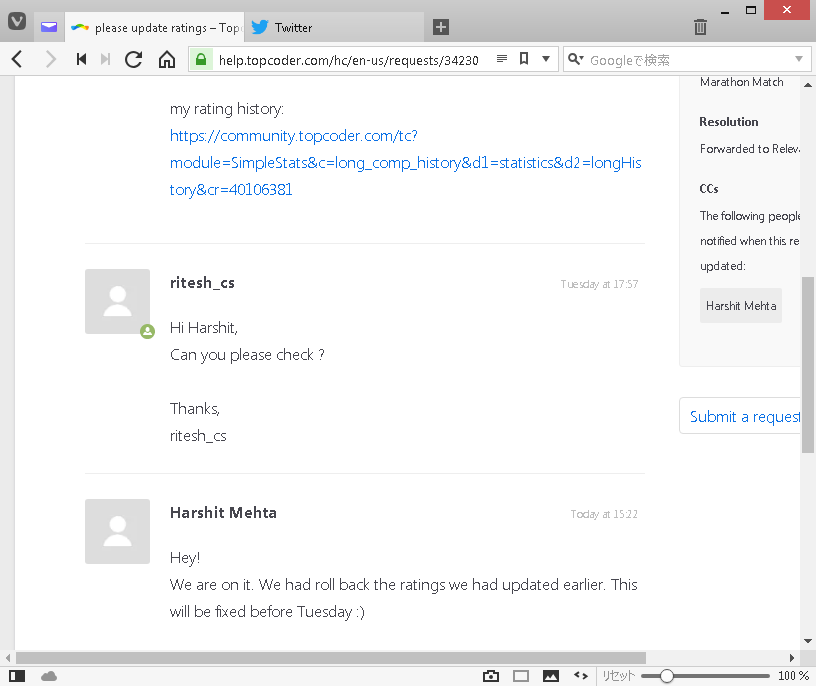Open the Vivaldi menu icon
Viewport: 816px width, 686px height.
17,21
